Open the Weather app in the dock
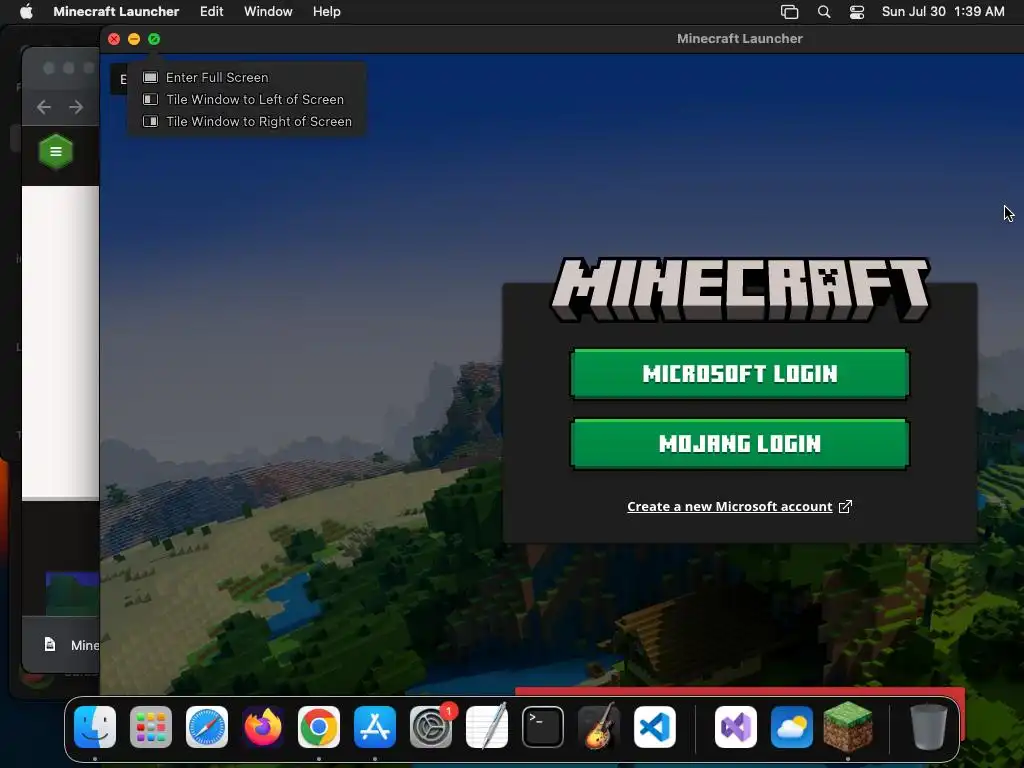Image resolution: width=1024 pixels, height=768 pixels. tap(792, 727)
